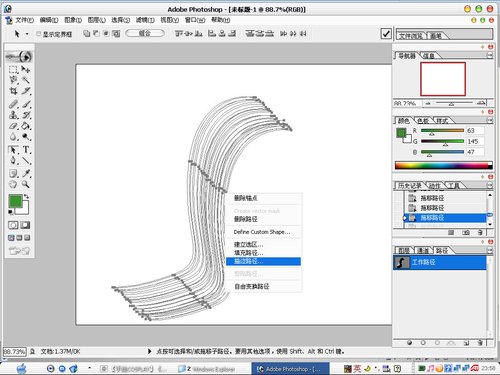Toggle the show bounding box checkbox
Viewport: 500px width, 375px height.
click(x=38, y=34)
